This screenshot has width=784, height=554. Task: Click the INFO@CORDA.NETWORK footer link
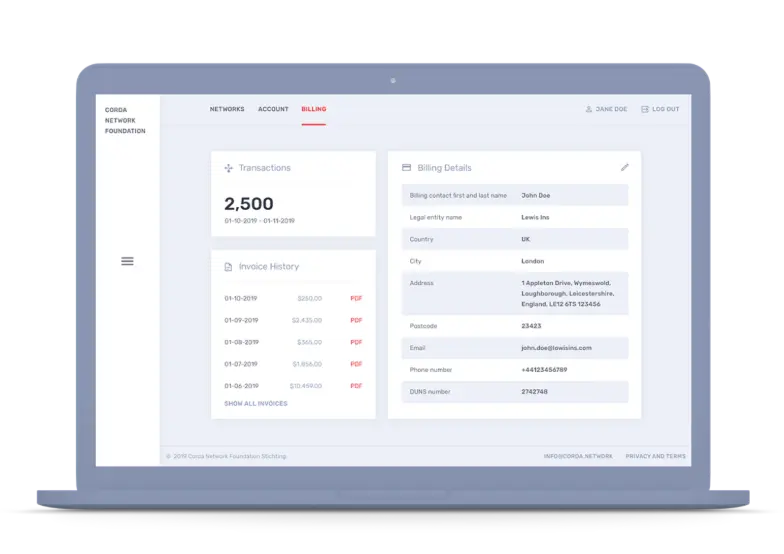tap(578, 456)
